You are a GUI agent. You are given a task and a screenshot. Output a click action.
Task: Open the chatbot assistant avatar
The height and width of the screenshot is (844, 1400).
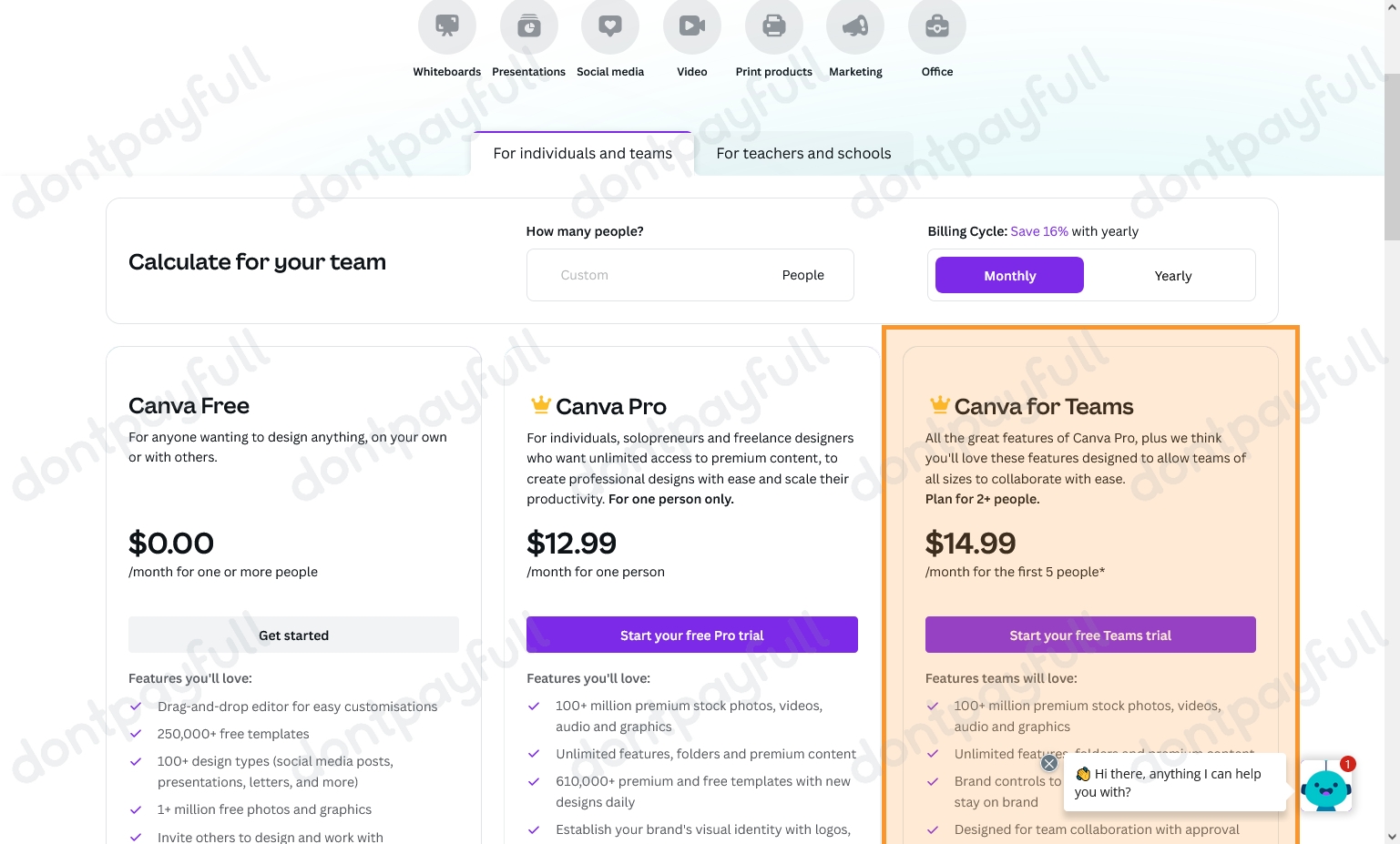[1326, 786]
